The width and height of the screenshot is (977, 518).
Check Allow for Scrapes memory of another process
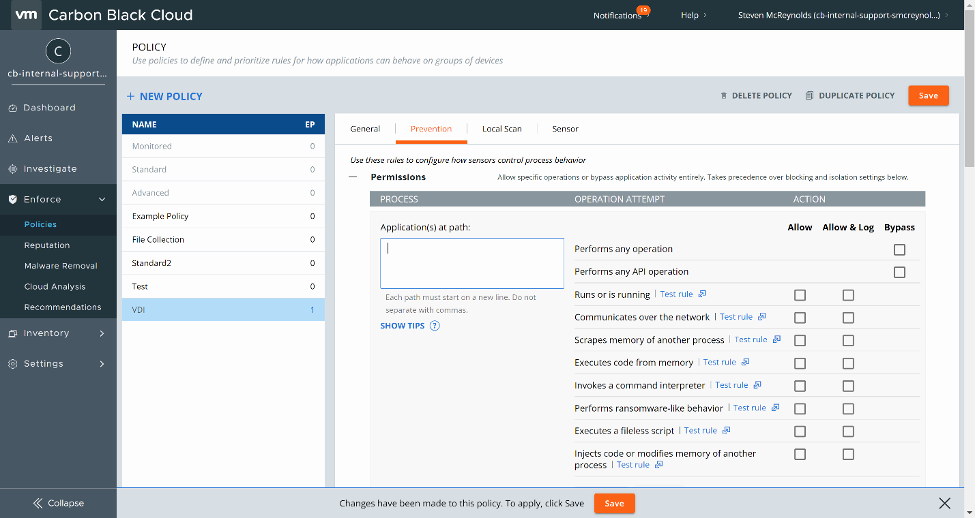click(x=800, y=340)
